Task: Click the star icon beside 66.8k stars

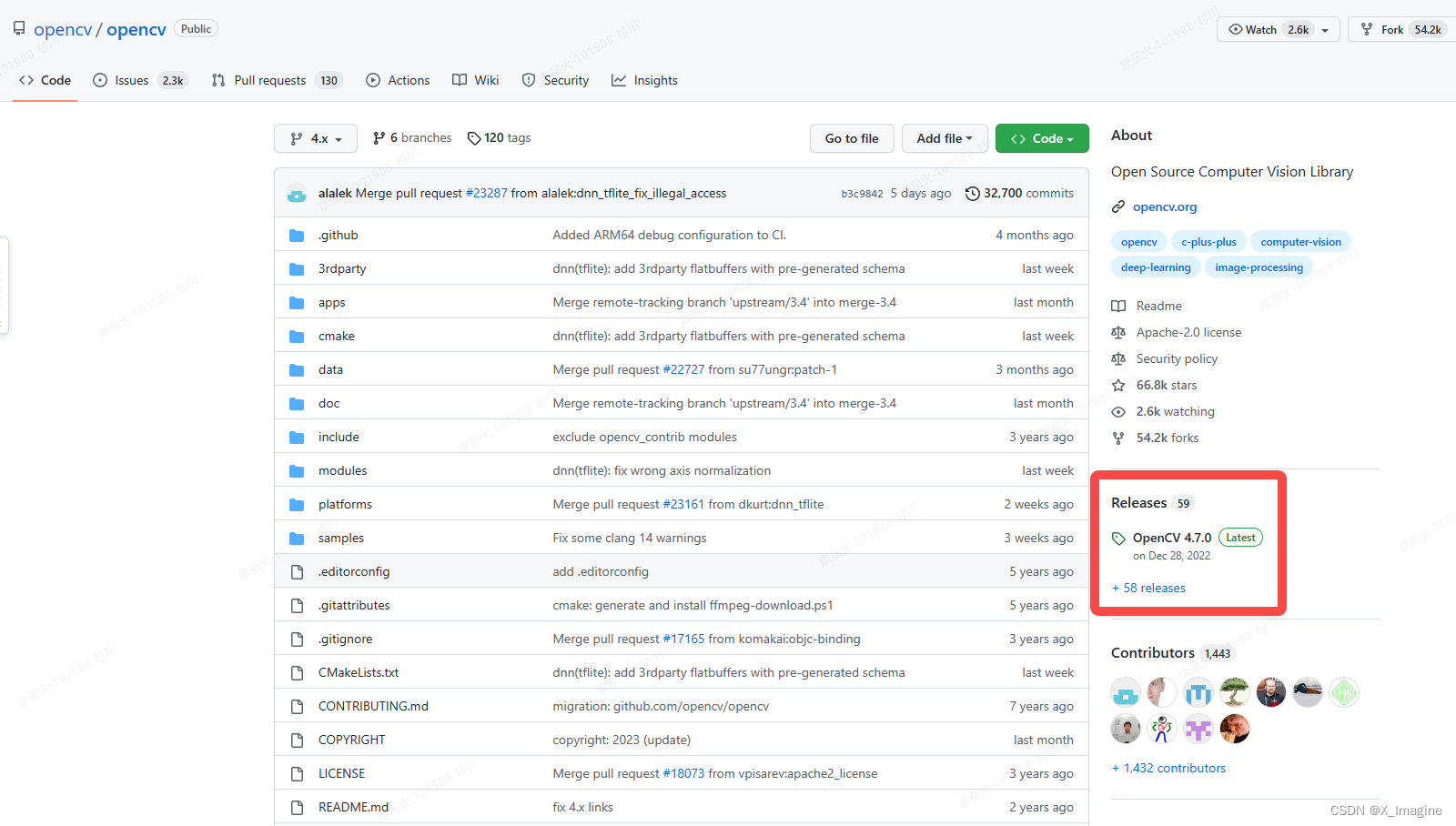Action: coord(1118,386)
